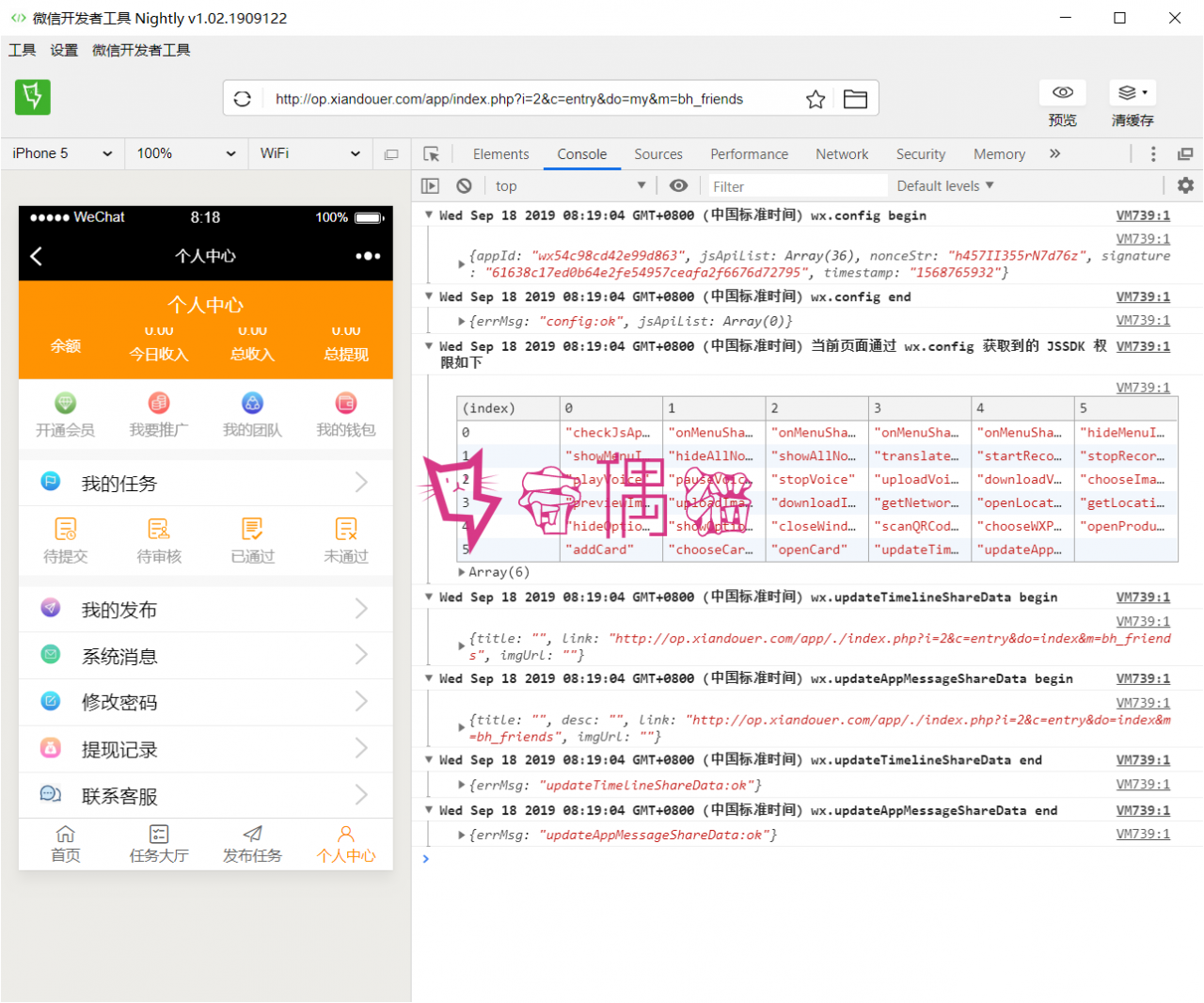Open the top context selector dropdown
The height and width of the screenshot is (1003, 1204).
pos(570,186)
